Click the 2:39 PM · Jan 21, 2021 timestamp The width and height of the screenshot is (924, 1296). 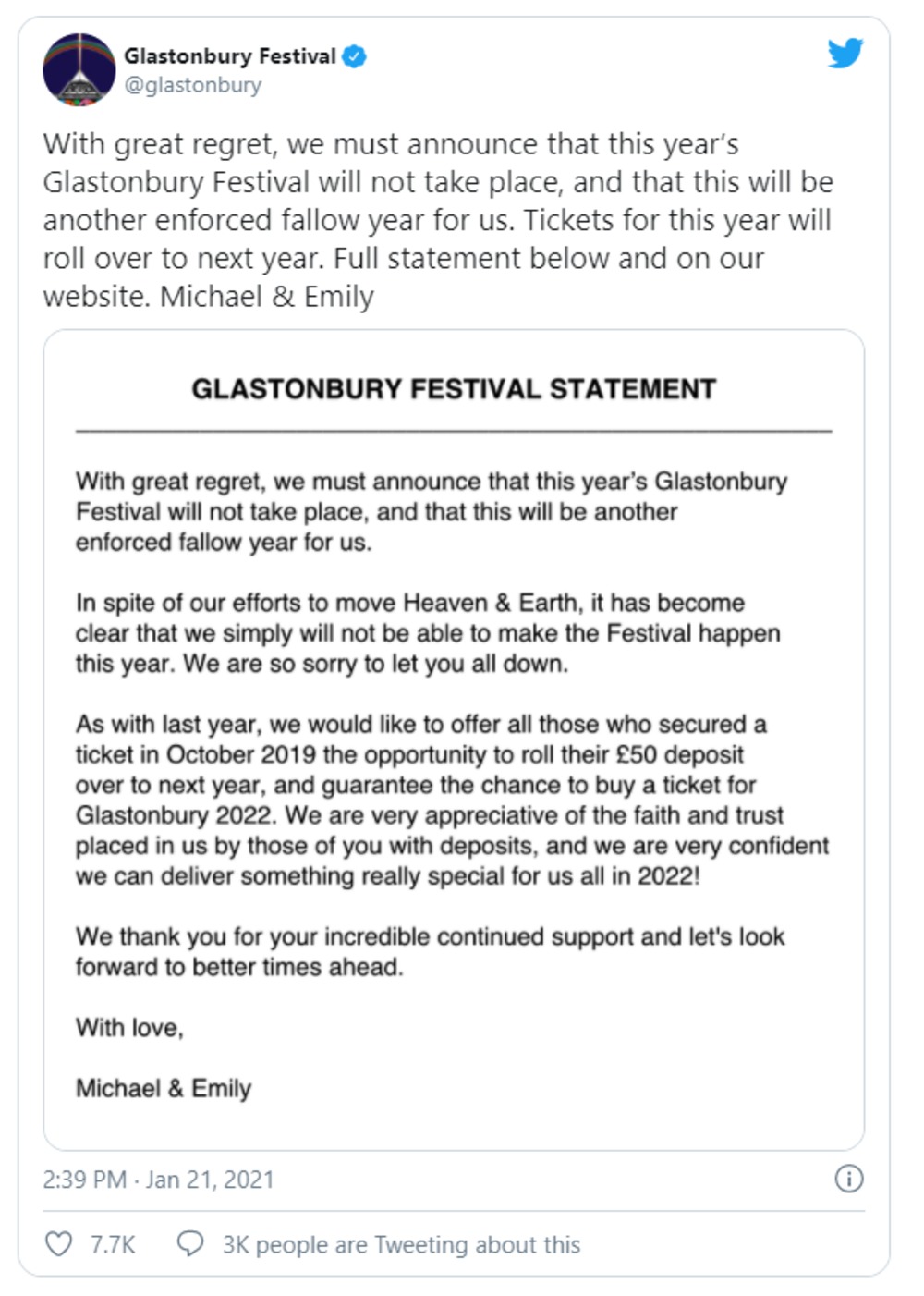click(x=158, y=1180)
